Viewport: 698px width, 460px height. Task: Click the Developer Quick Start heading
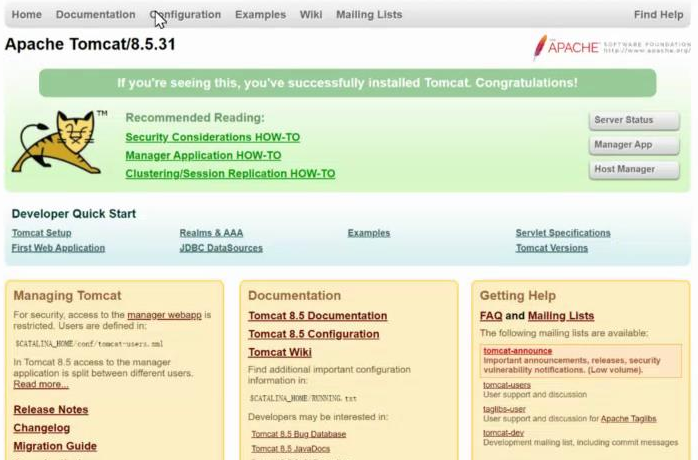(x=74, y=214)
